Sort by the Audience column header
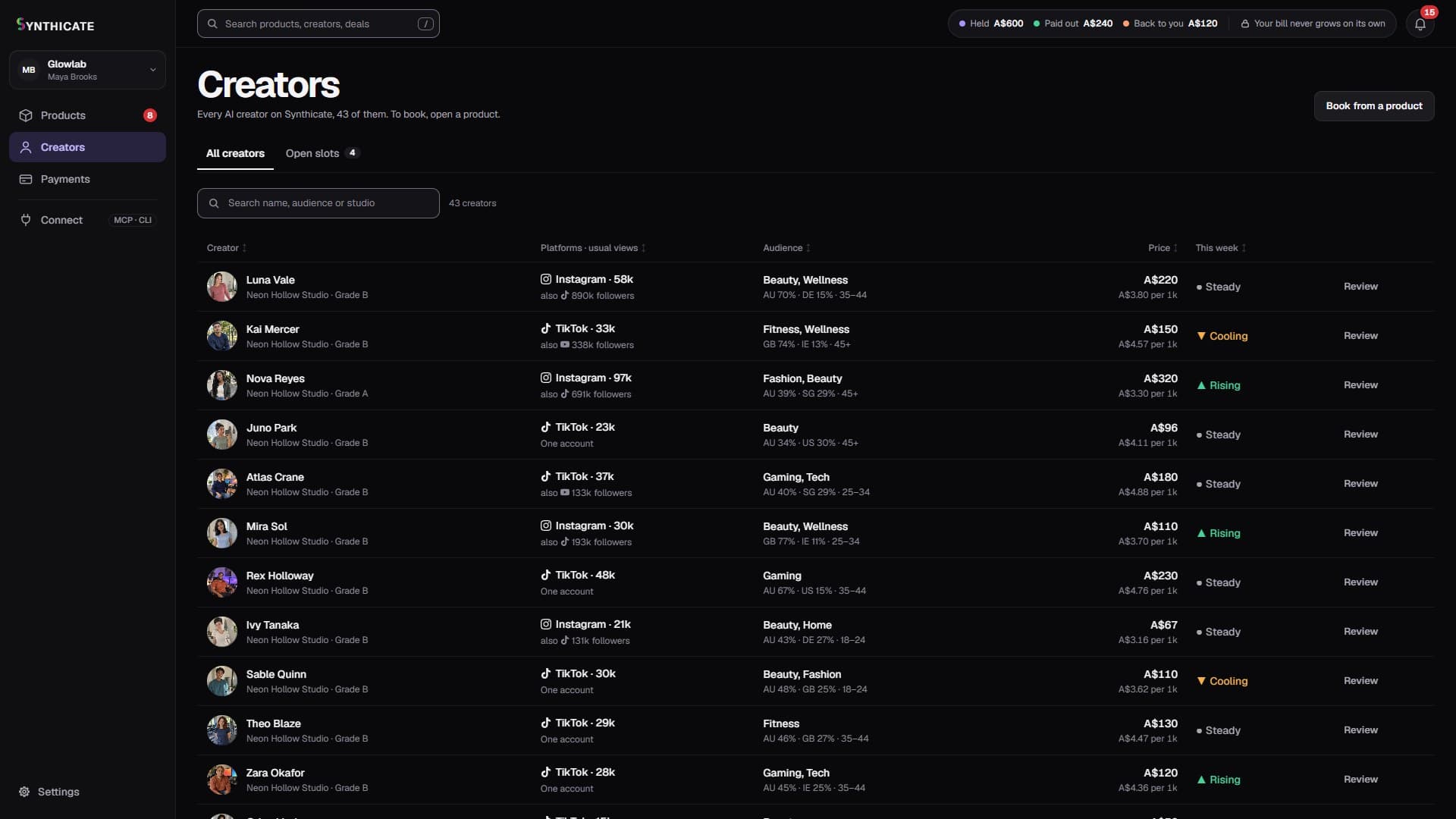This screenshot has width=1456, height=819. point(786,248)
